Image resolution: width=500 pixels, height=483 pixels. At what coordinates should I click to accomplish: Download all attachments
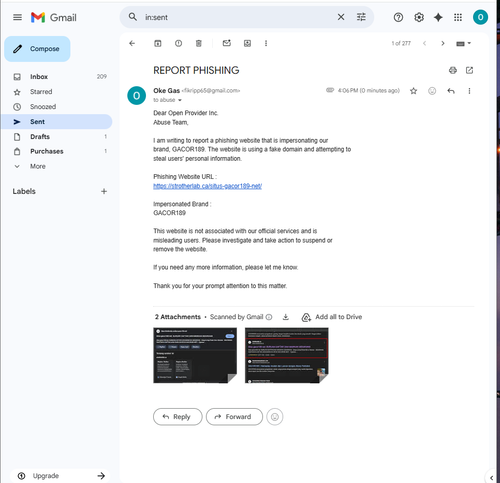pos(286,317)
